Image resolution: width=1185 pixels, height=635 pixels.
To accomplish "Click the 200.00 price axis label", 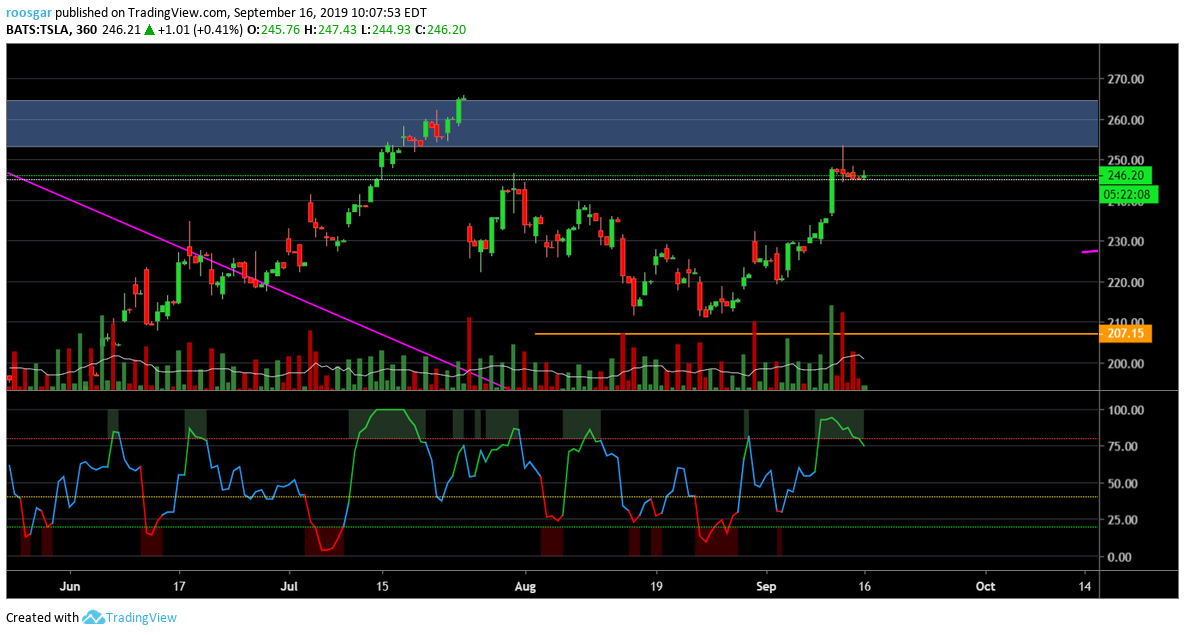I will click(x=1125, y=364).
